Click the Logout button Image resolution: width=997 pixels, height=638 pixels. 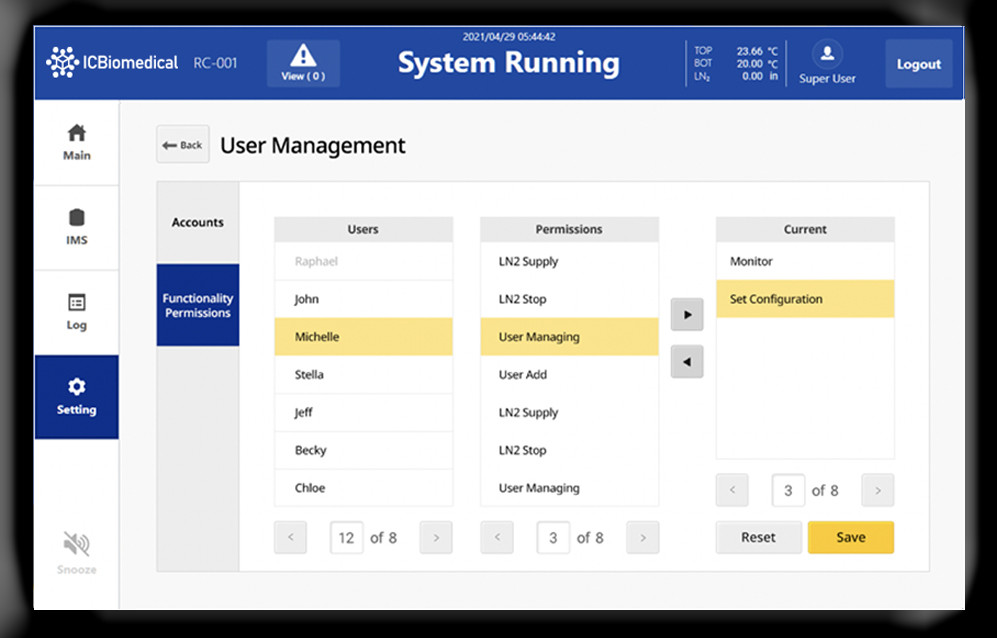[918, 62]
